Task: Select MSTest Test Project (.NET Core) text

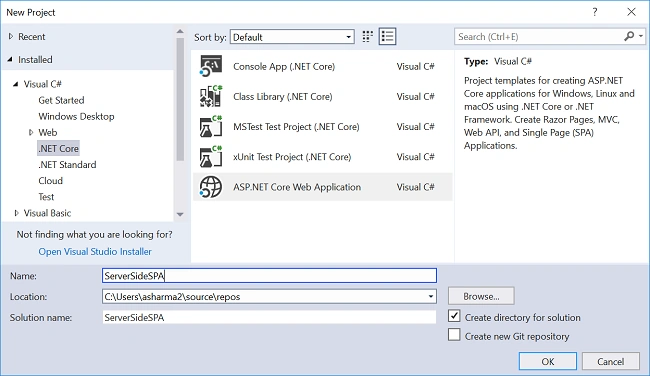Action: tap(296, 127)
